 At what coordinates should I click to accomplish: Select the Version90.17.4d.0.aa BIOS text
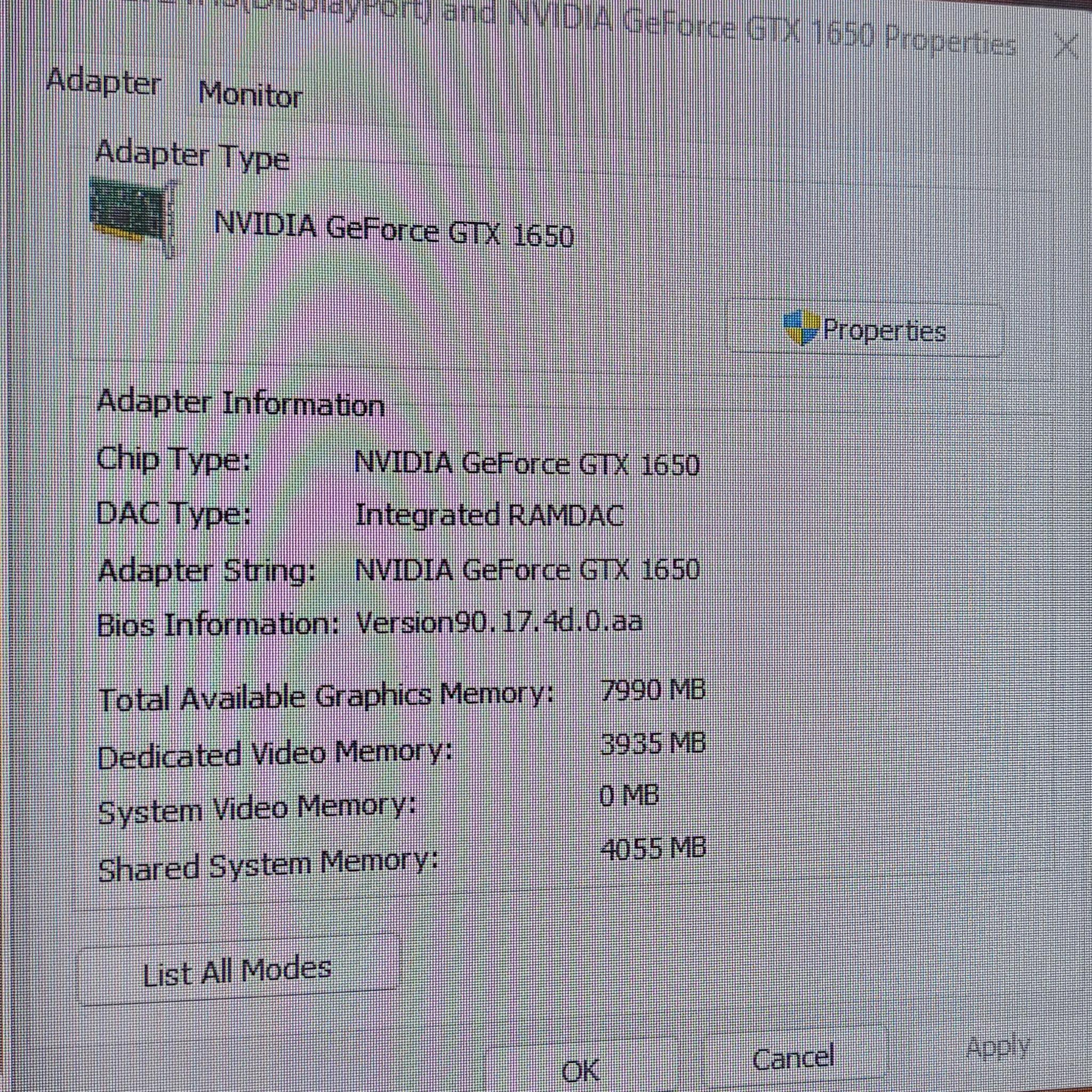pyautogui.click(x=499, y=622)
